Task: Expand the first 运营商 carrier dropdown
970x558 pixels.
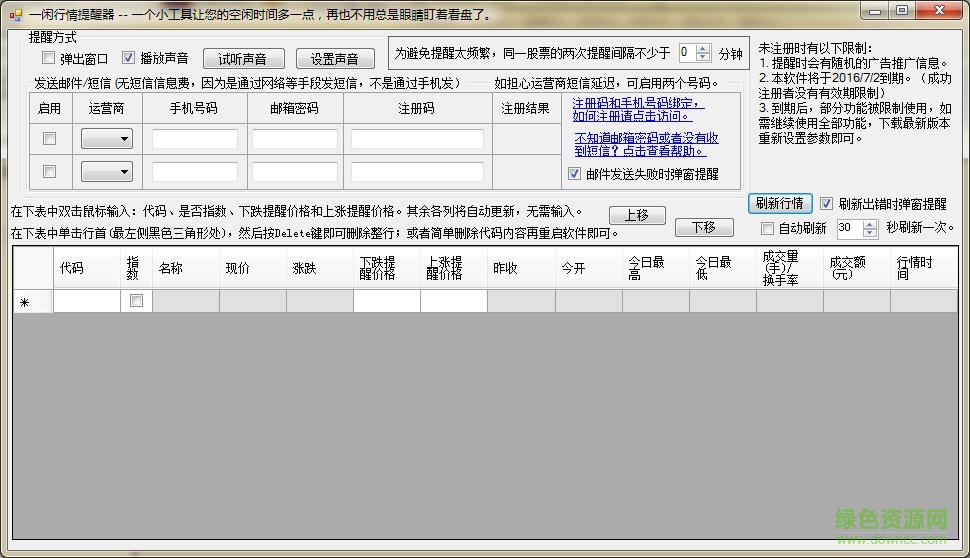Action: (107, 139)
